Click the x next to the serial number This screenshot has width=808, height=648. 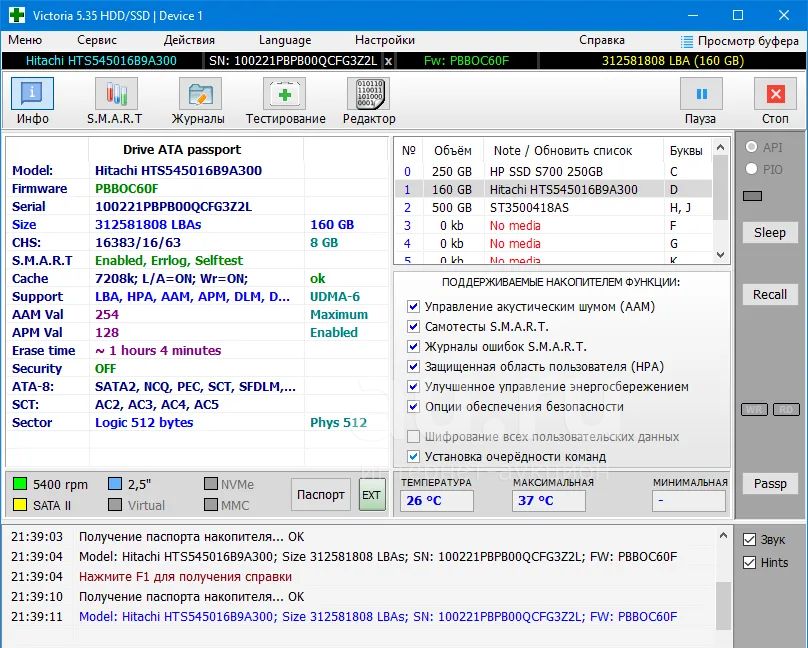[x=388, y=61]
